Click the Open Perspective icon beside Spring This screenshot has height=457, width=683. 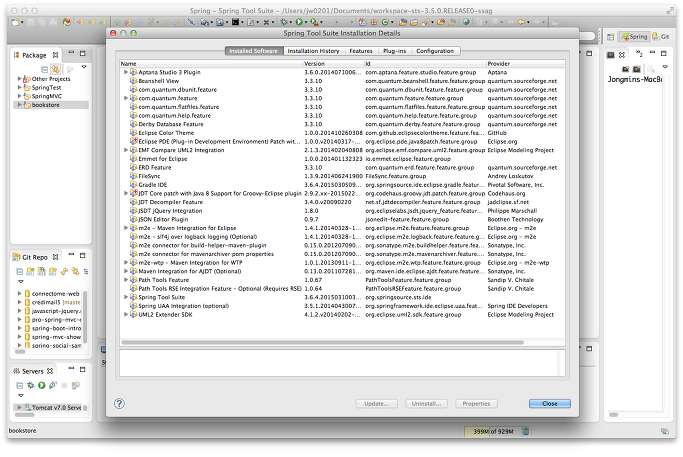(x=611, y=37)
